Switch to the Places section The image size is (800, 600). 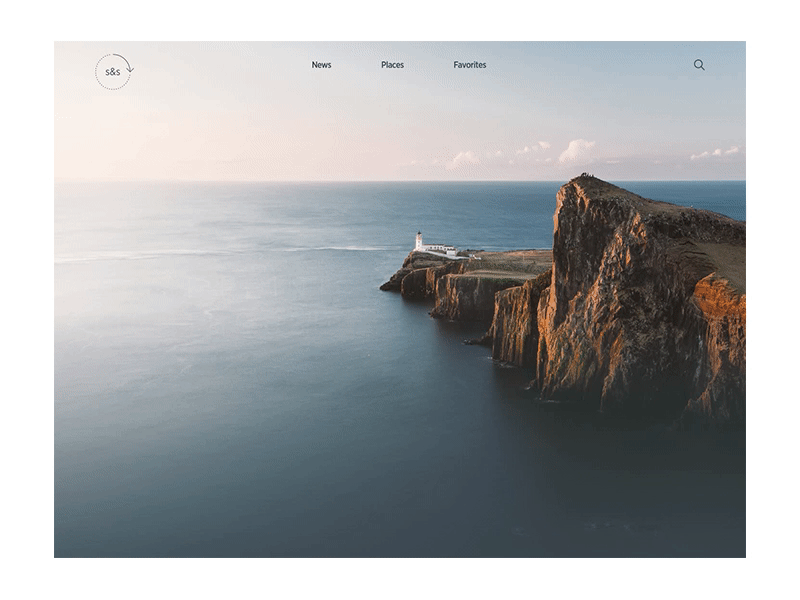tap(392, 64)
